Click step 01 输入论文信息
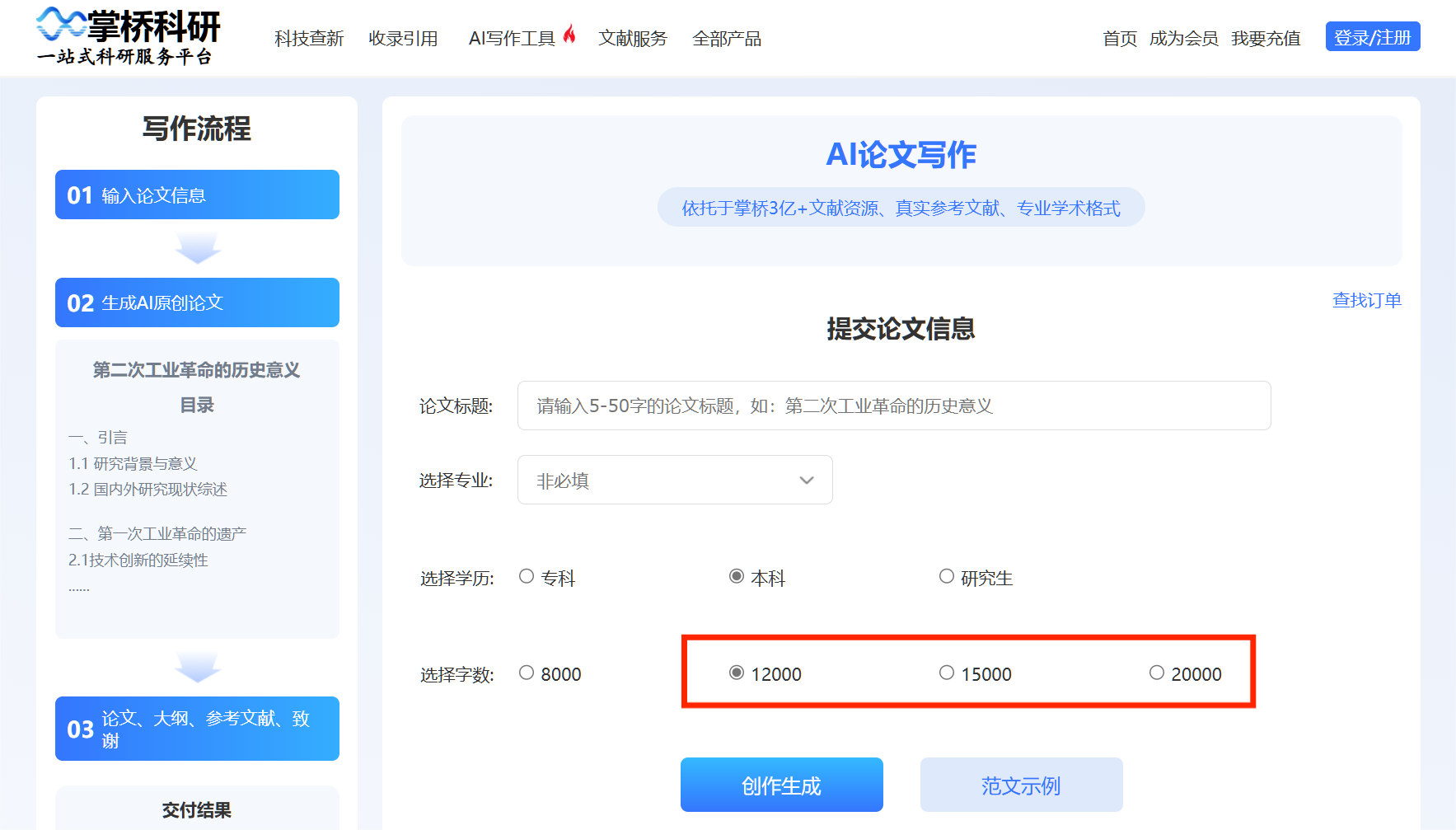This screenshot has height=830, width=1456. tap(197, 195)
